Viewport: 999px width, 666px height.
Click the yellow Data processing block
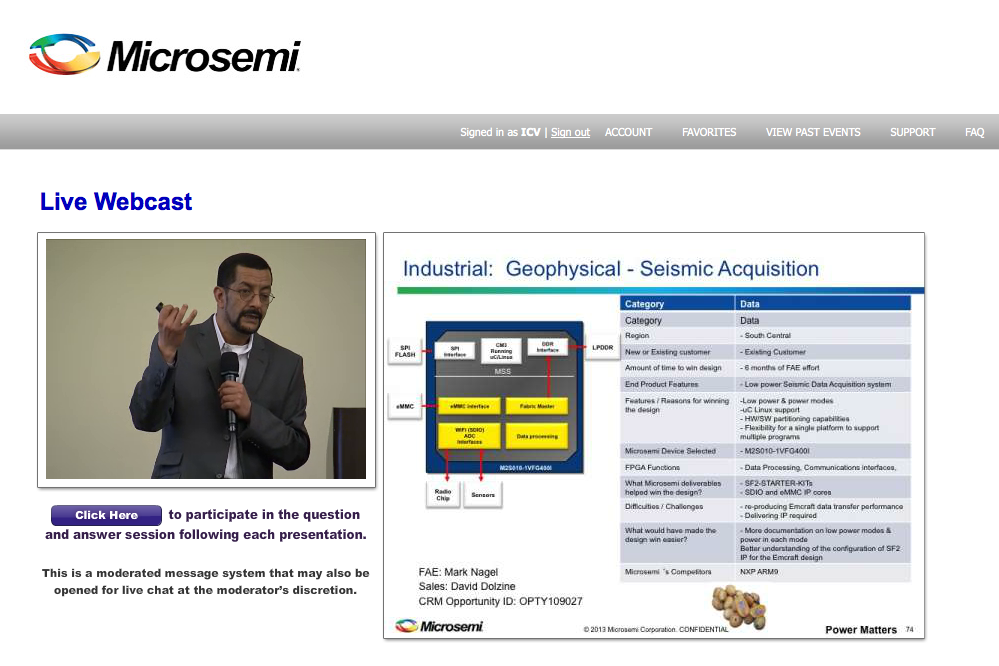(x=536, y=436)
